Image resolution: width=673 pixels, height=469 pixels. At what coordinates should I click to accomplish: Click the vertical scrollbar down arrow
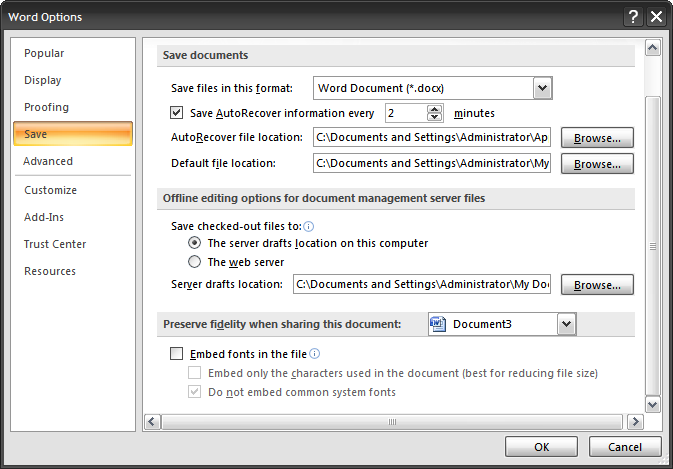tap(652, 404)
